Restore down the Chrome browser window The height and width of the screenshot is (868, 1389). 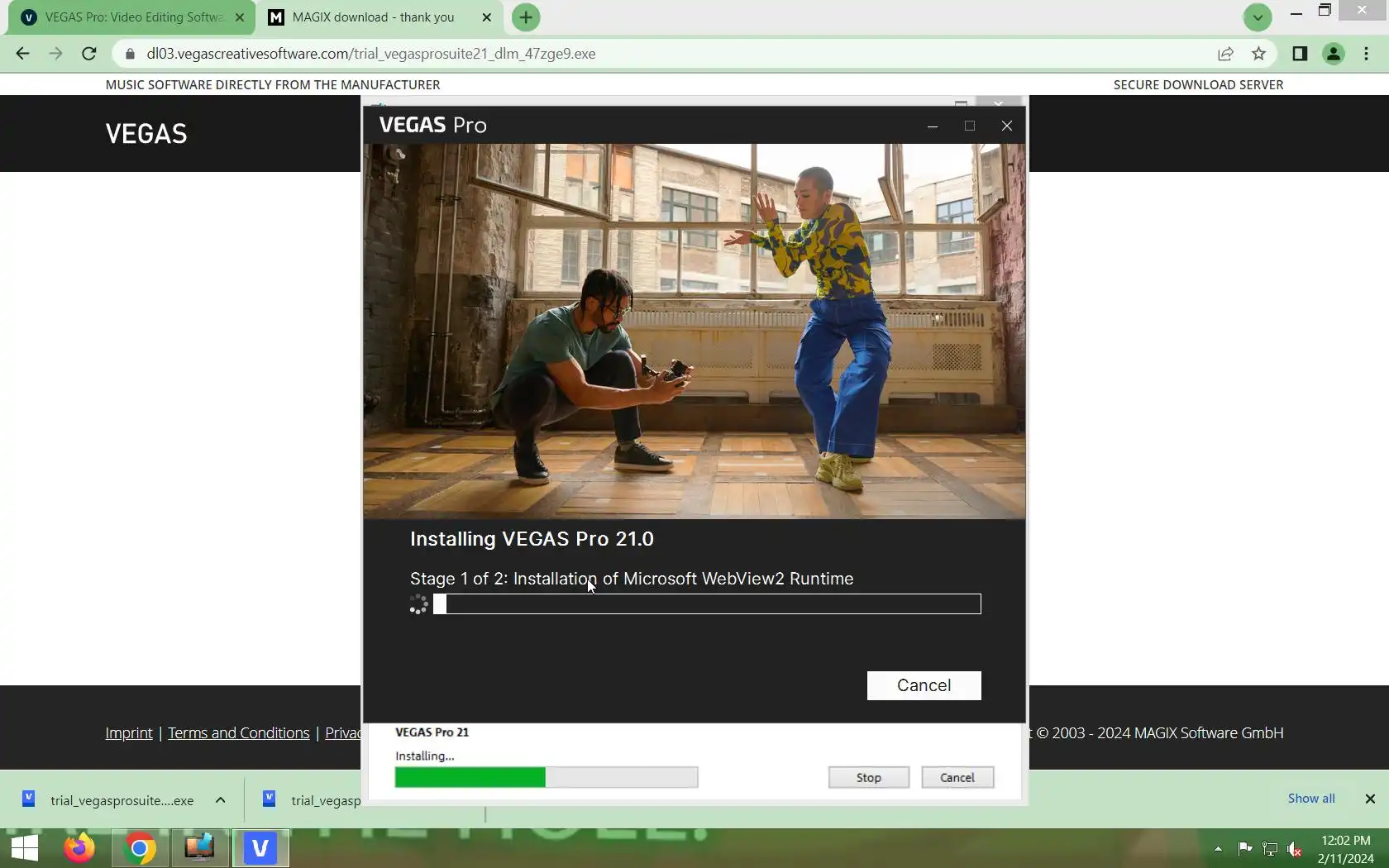(x=1325, y=12)
